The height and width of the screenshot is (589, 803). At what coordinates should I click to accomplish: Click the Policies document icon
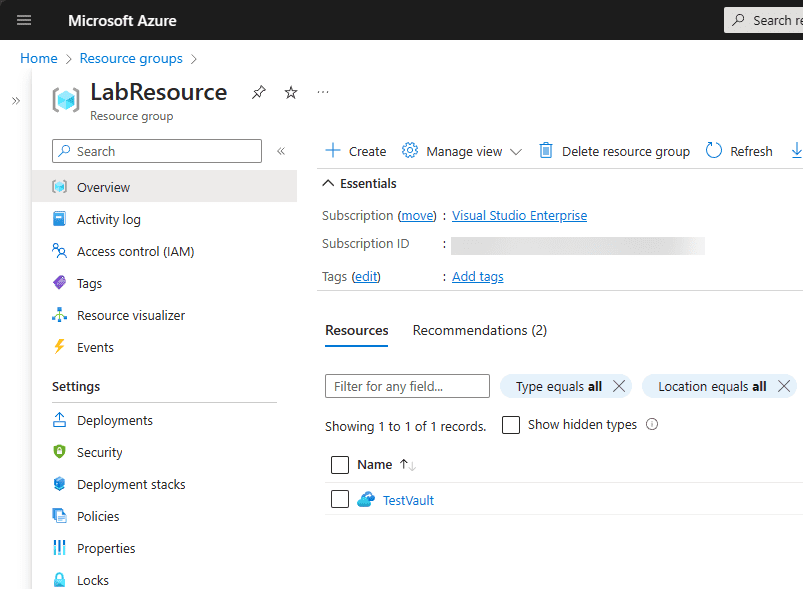tap(59, 516)
